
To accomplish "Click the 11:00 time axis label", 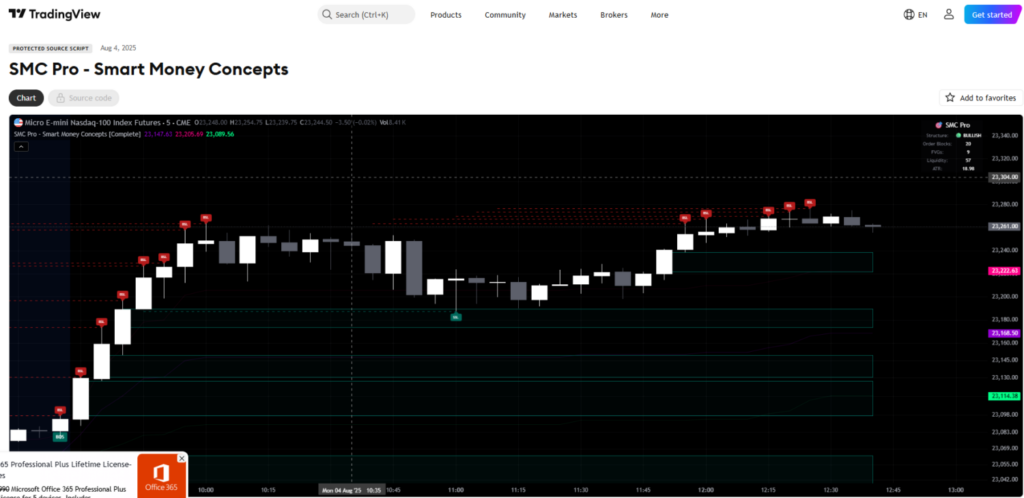I will coord(456,490).
